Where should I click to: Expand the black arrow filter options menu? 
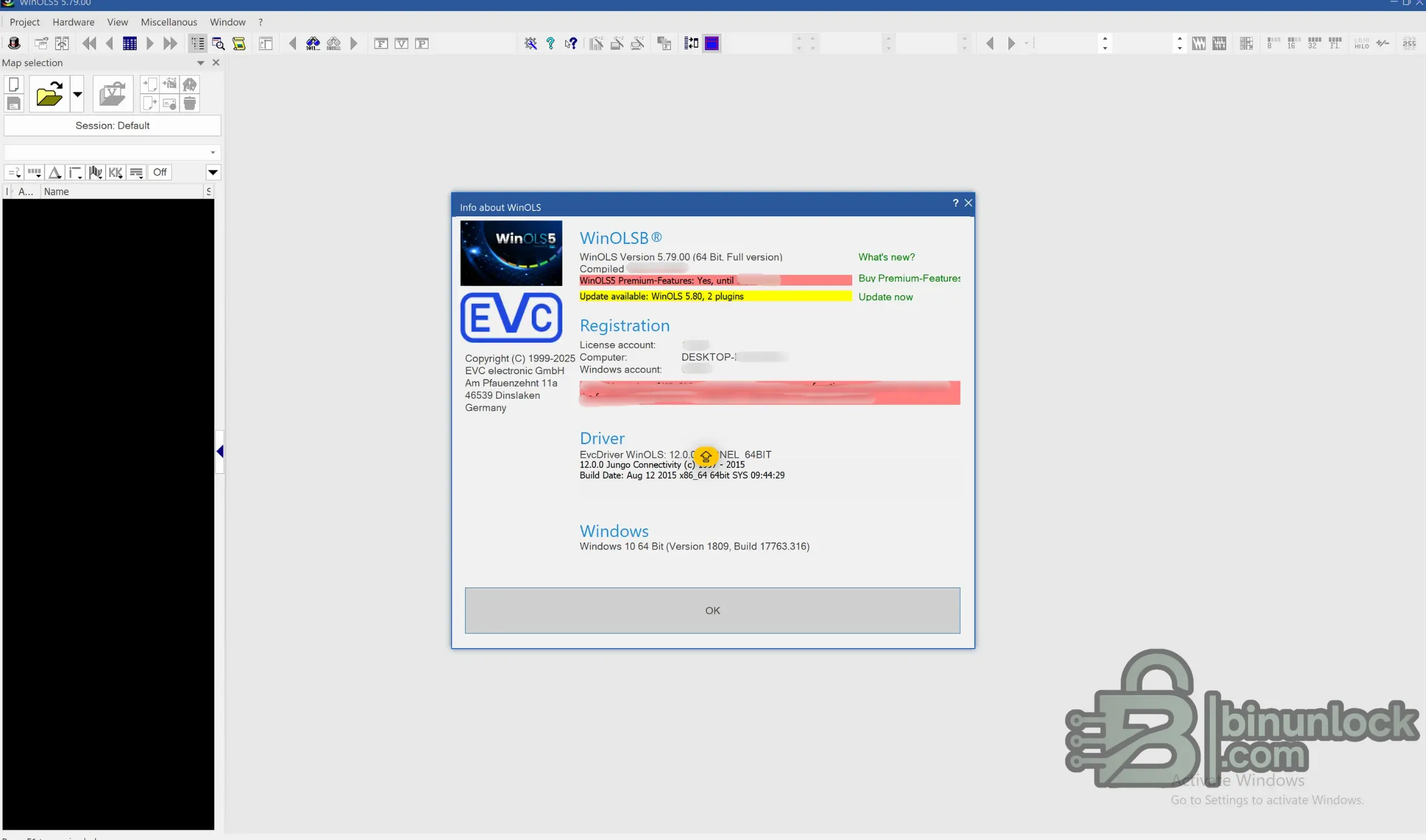pos(213,173)
